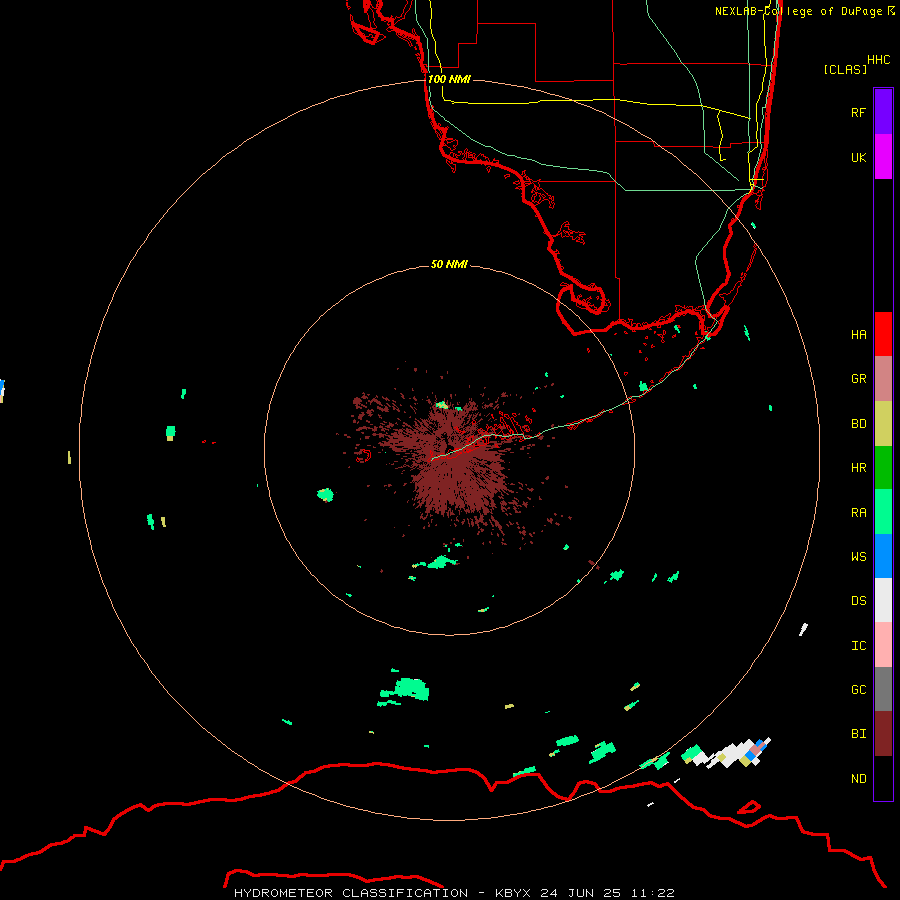Viewport: 900px width, 900px height.
Task: Click the HA legend label
Action: [858, 335]
